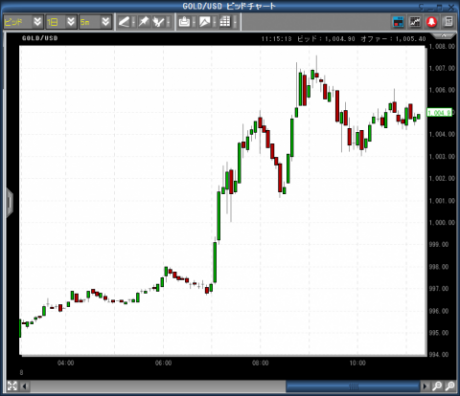
Task: Click the scroll left arrow
Action: point(24,386)
